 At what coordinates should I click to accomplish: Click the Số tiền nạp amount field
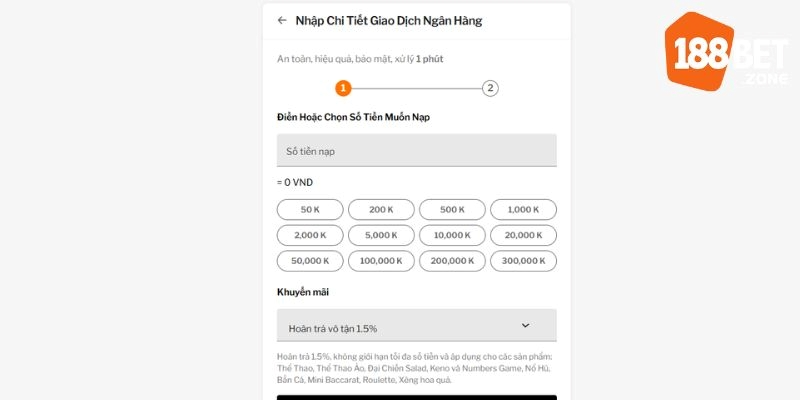tap(416, 151)
